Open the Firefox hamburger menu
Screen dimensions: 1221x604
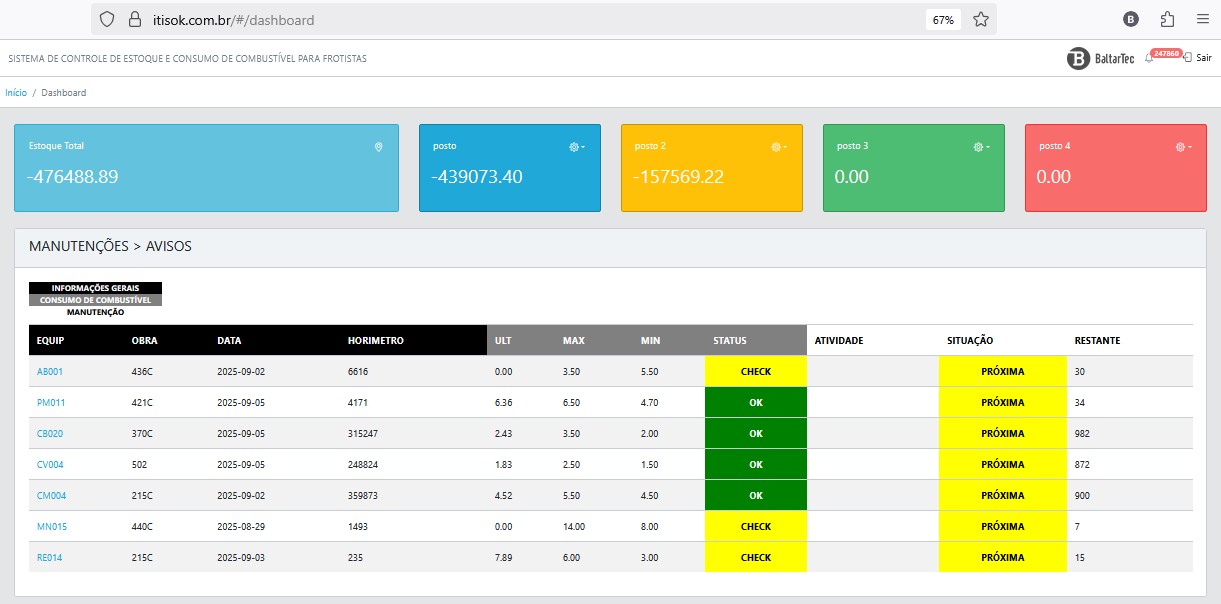[1202, 19]
